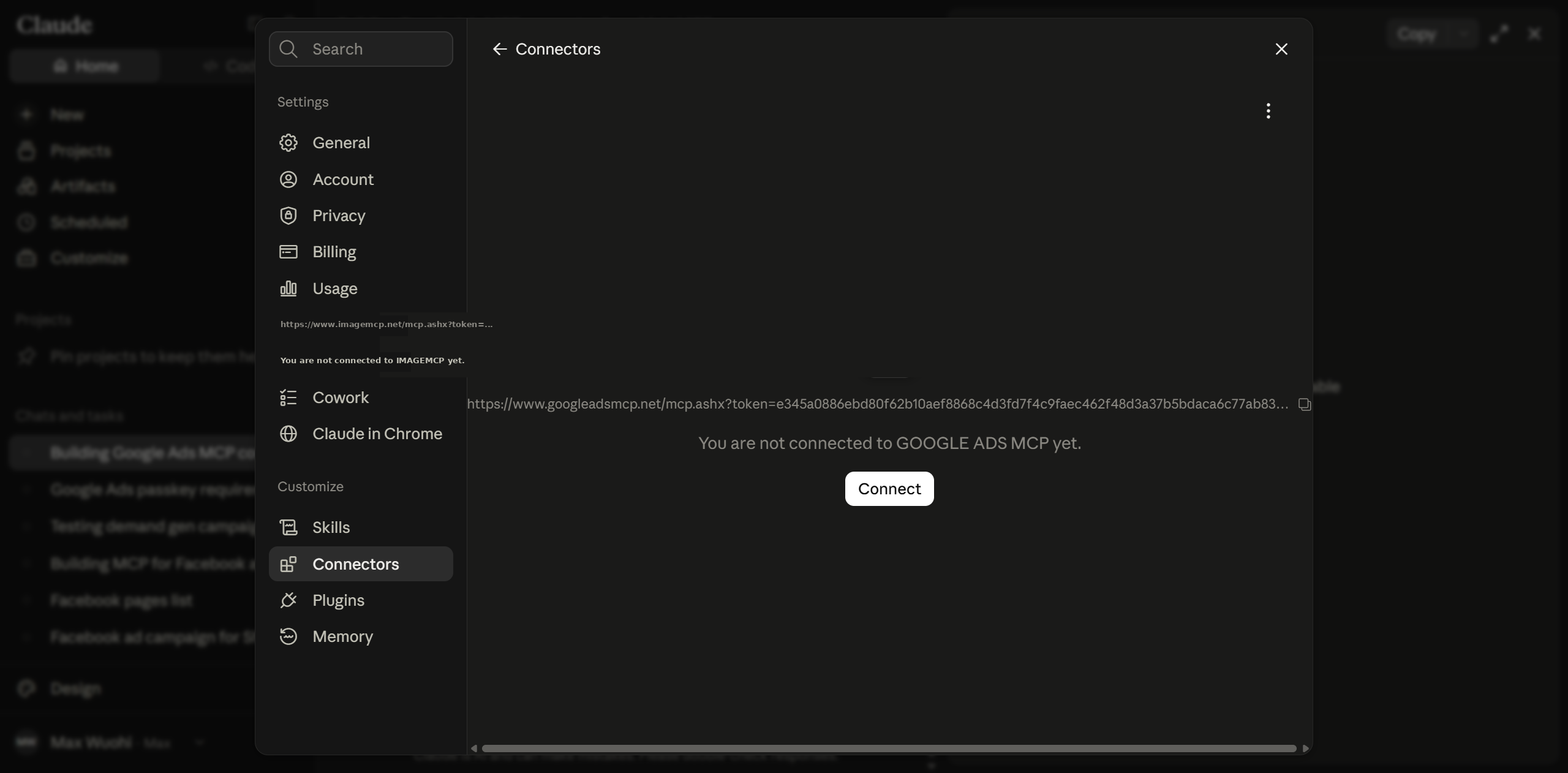Screen dimensions: 1568x773
Task: Click the scrollbar left arrow
Action: (473, 748)
